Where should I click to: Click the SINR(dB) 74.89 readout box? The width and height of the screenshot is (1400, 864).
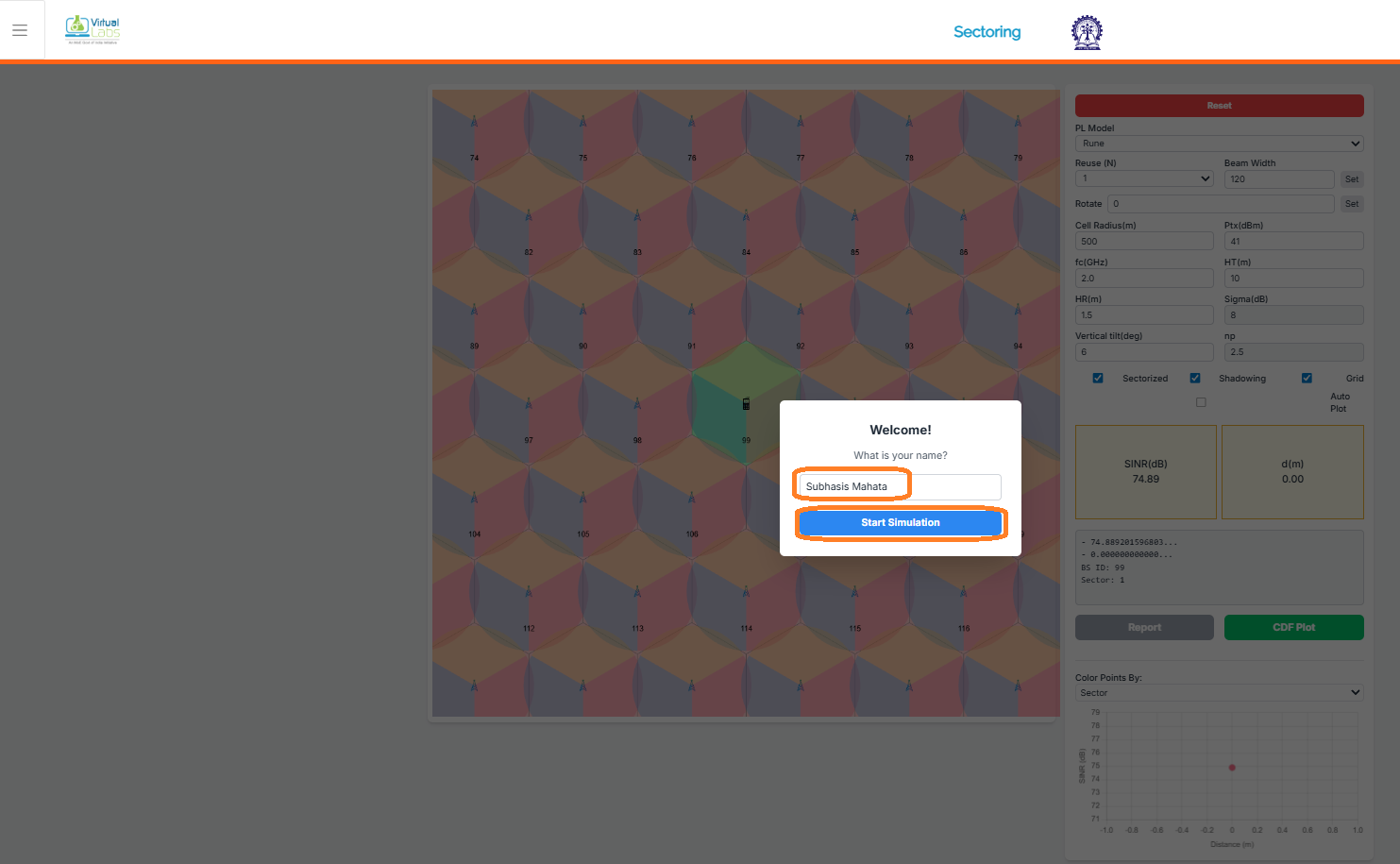(1146, 472)
